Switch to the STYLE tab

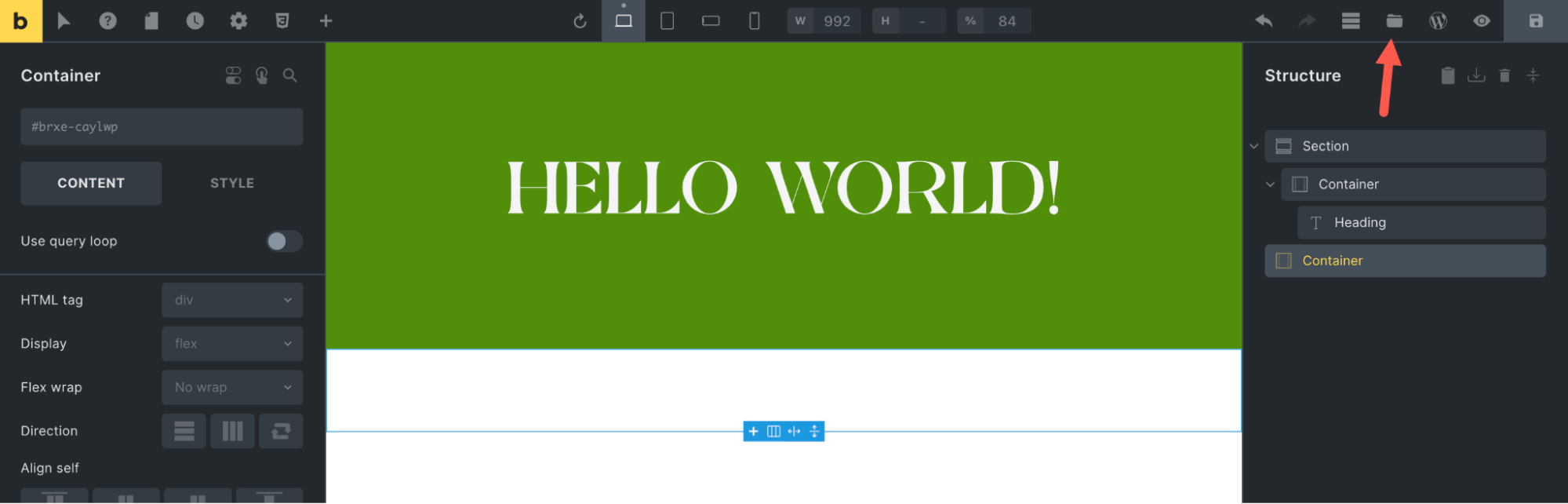click(232, 183)
